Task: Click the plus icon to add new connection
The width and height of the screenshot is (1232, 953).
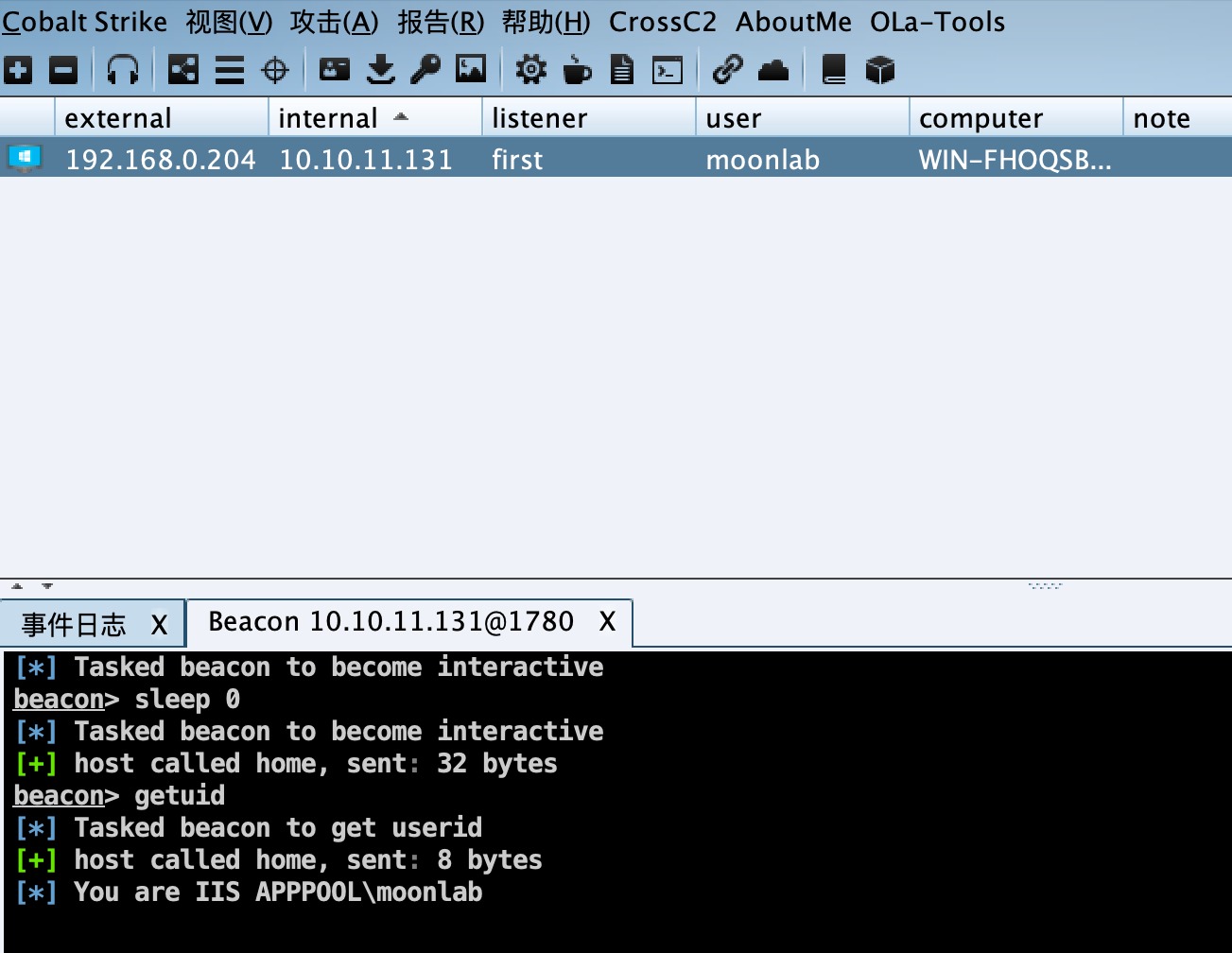Action: (x=18, y=70)
